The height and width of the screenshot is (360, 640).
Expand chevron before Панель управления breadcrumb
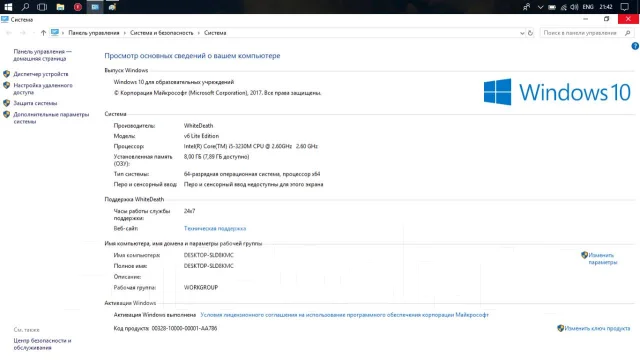tap(63, 33)
